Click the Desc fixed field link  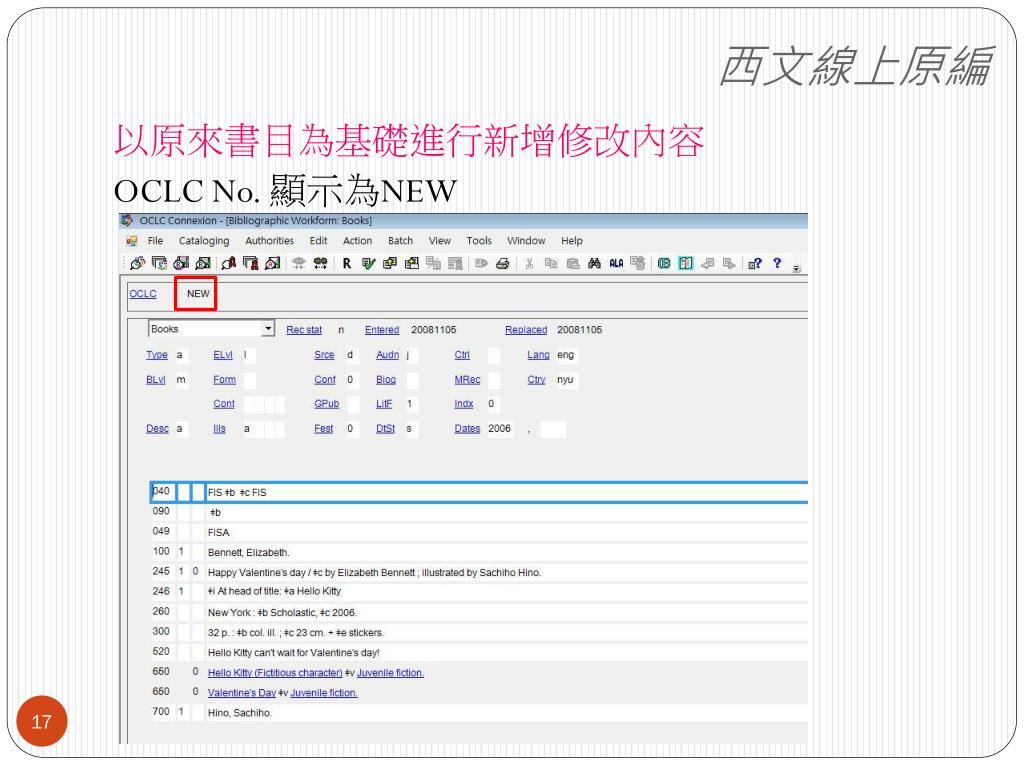click(157, 428)
